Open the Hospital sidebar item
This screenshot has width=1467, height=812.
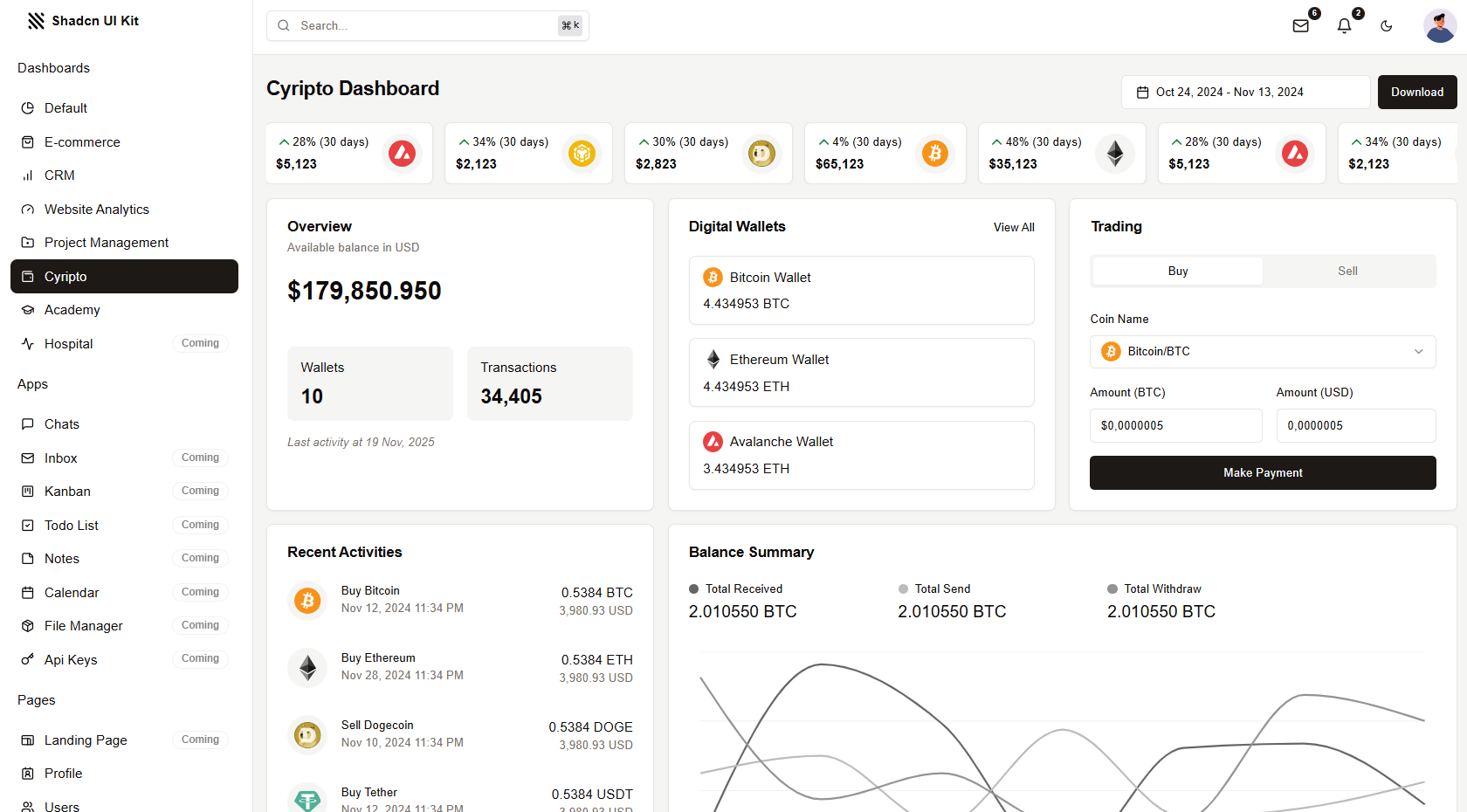[x=124, y=344]
